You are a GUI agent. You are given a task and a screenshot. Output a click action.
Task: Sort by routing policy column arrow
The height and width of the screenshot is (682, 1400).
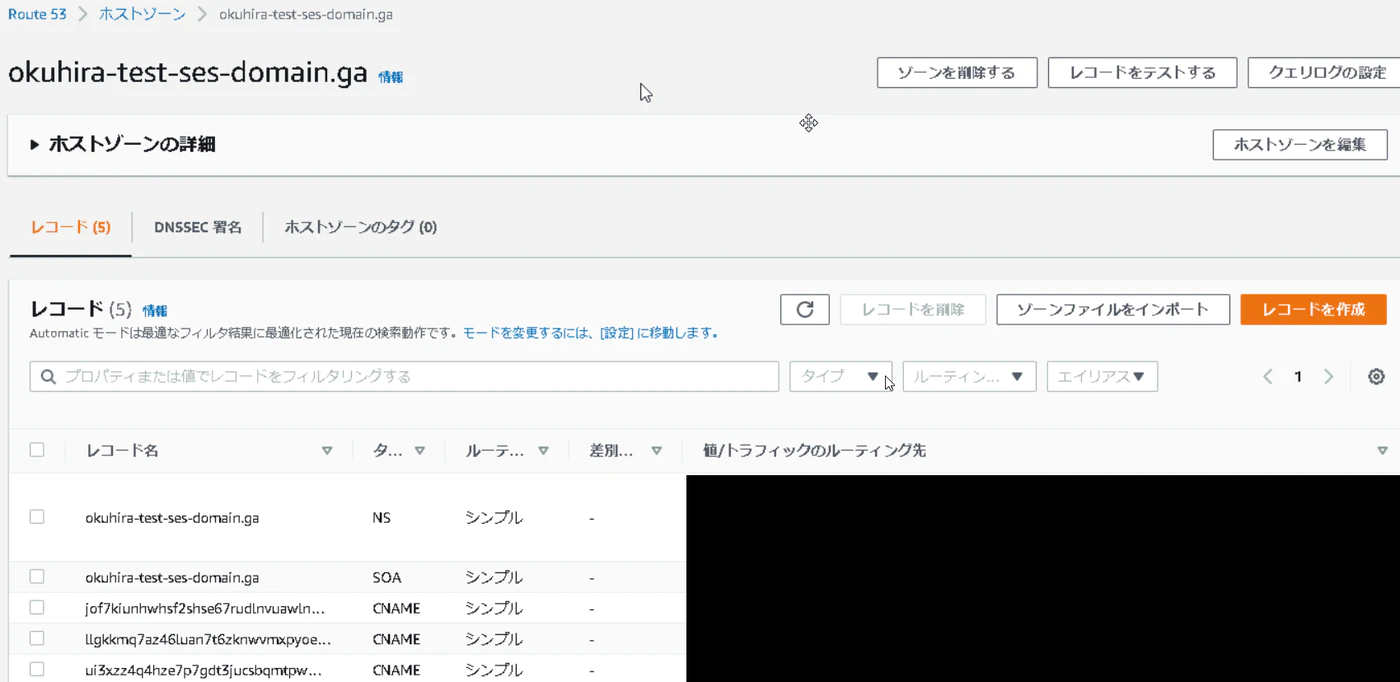[x=543, y=451]
